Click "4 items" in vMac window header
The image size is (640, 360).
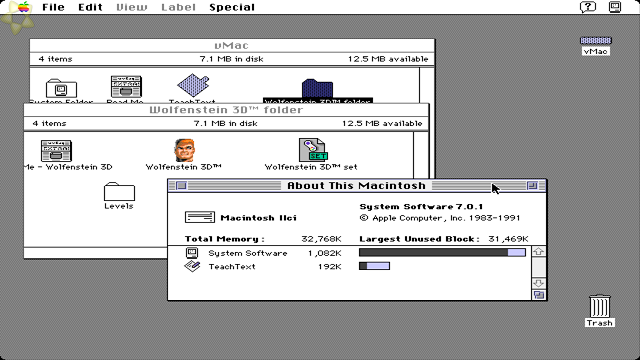(56, 59)
